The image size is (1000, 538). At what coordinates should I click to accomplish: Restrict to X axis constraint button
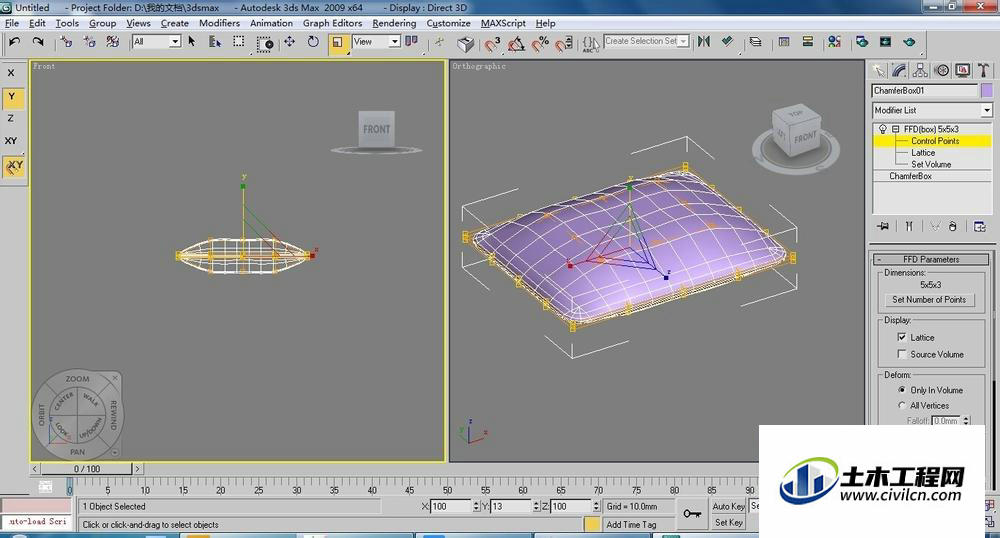[11, 73]
